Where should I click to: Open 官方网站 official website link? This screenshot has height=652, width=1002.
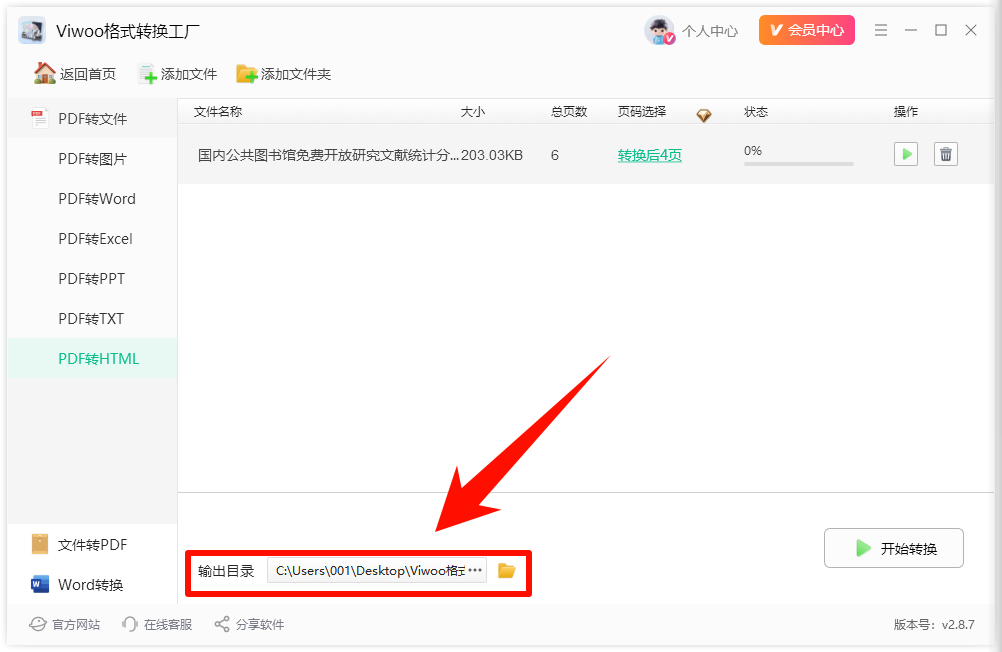65,624
